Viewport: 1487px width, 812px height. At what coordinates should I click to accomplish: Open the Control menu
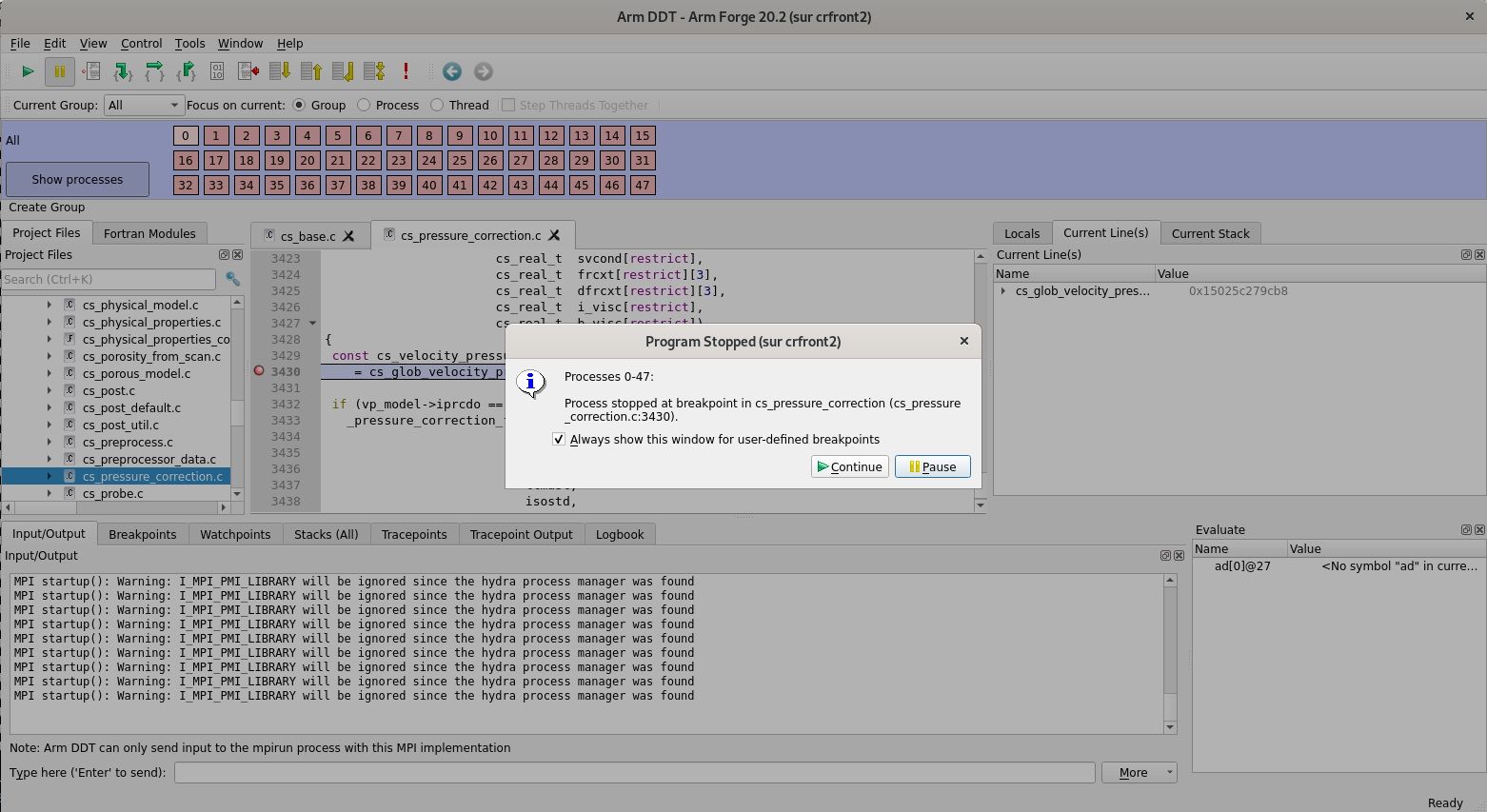point(141,43)
